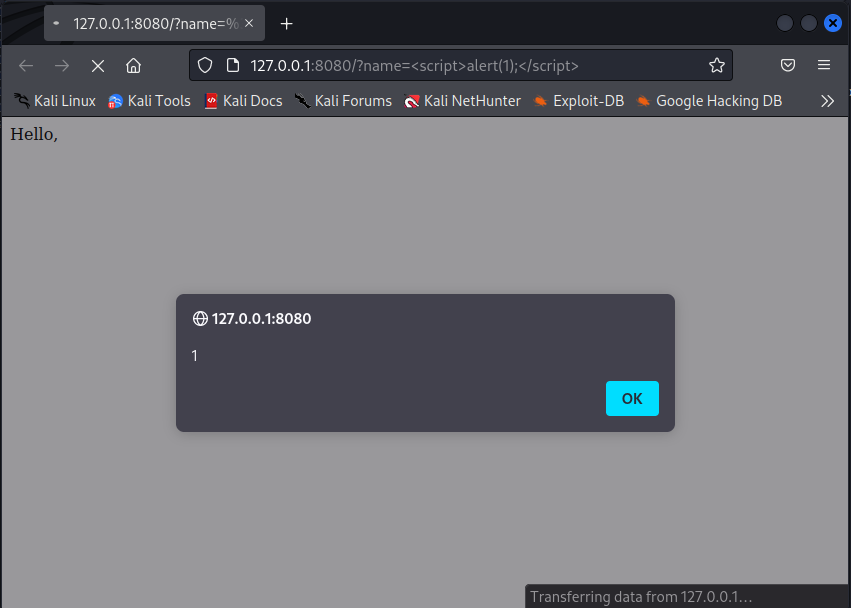This screenshot has width=851, height=608.
Task: Click the forward navigation arrow
Action: pos(62,66)
